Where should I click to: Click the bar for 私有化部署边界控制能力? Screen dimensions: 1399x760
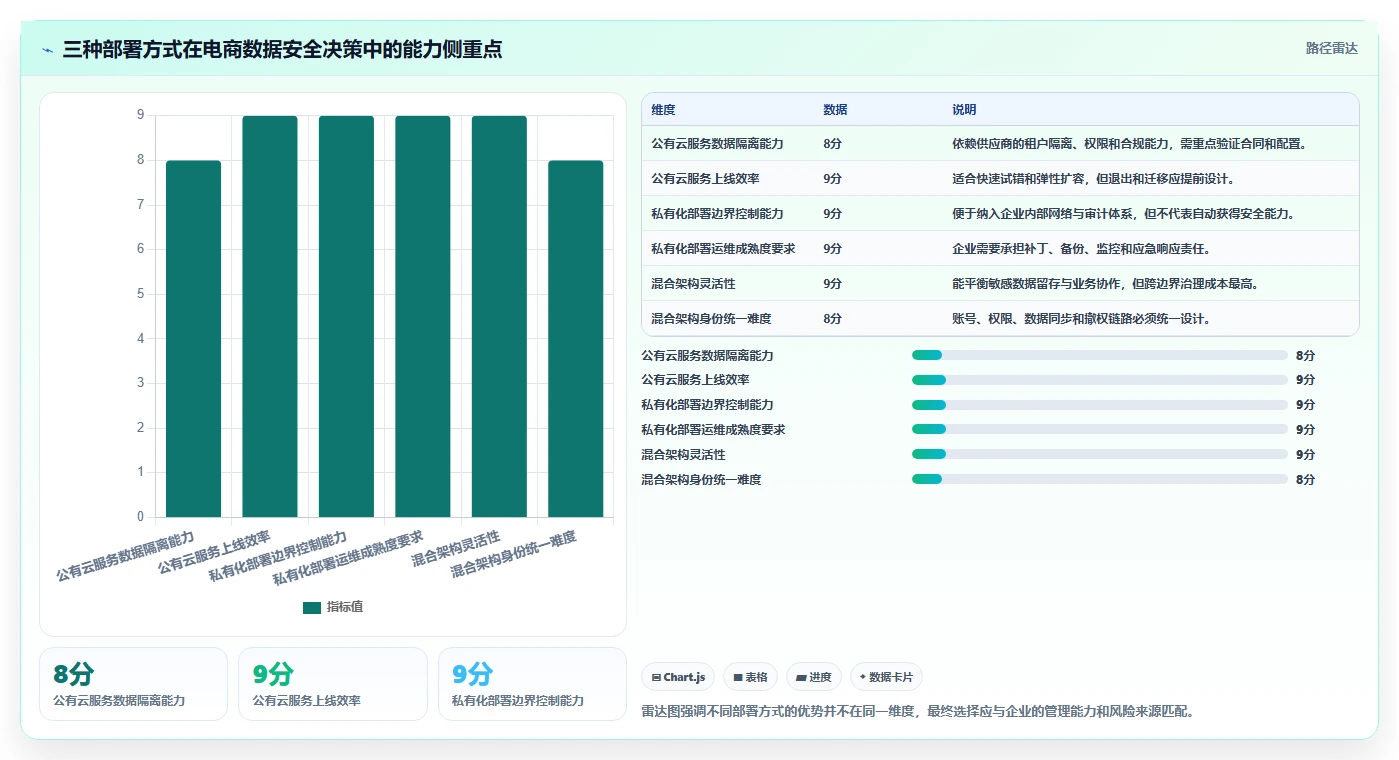346,316
